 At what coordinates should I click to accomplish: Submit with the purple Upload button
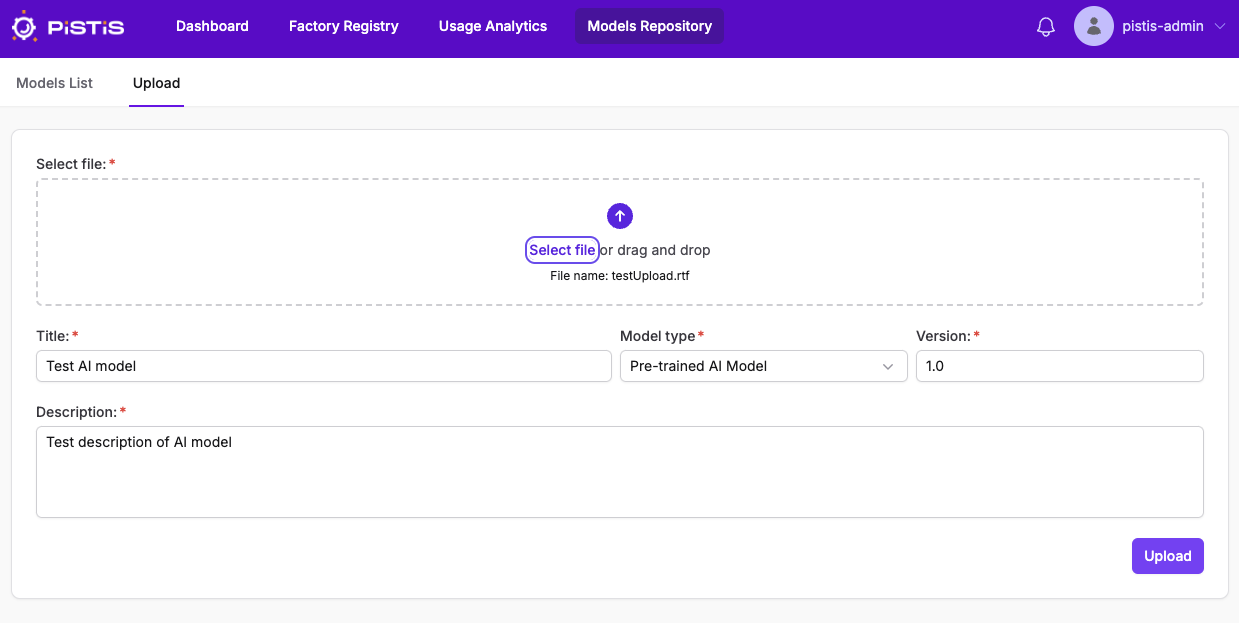coord(1167,556)
